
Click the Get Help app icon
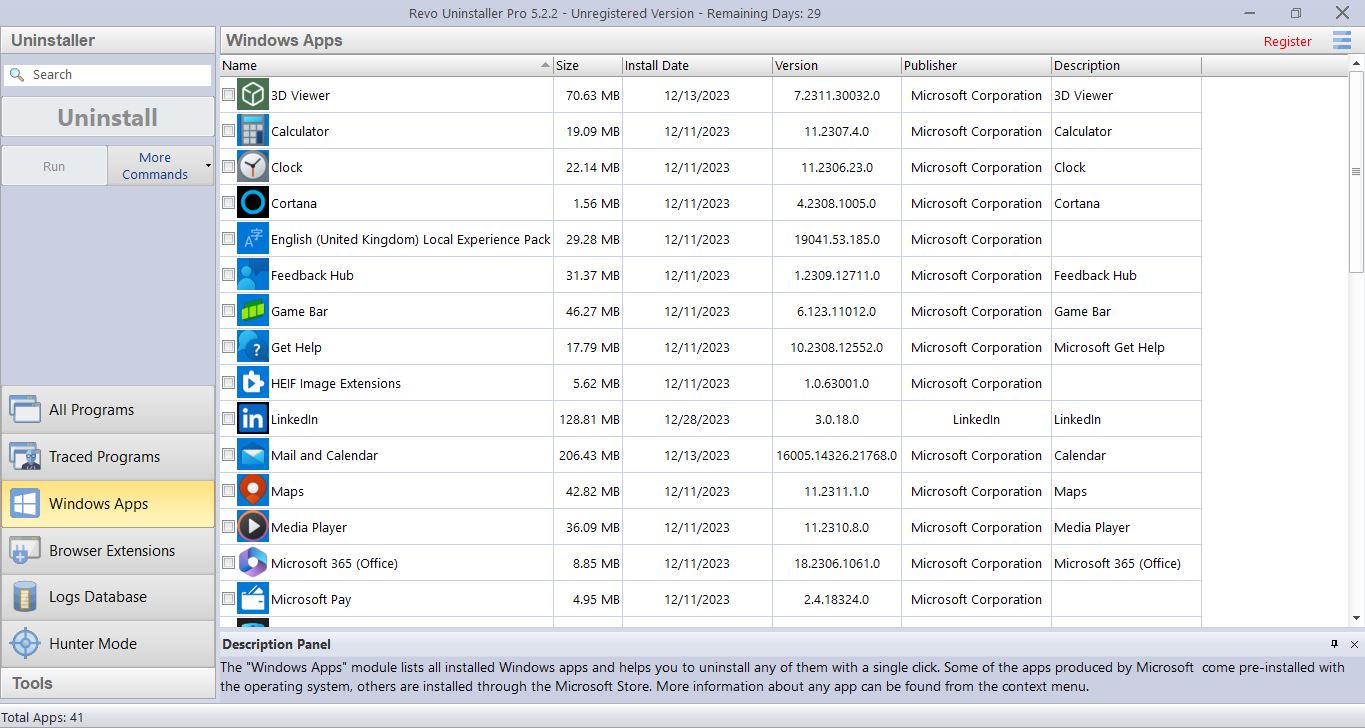tap(253, 347)
